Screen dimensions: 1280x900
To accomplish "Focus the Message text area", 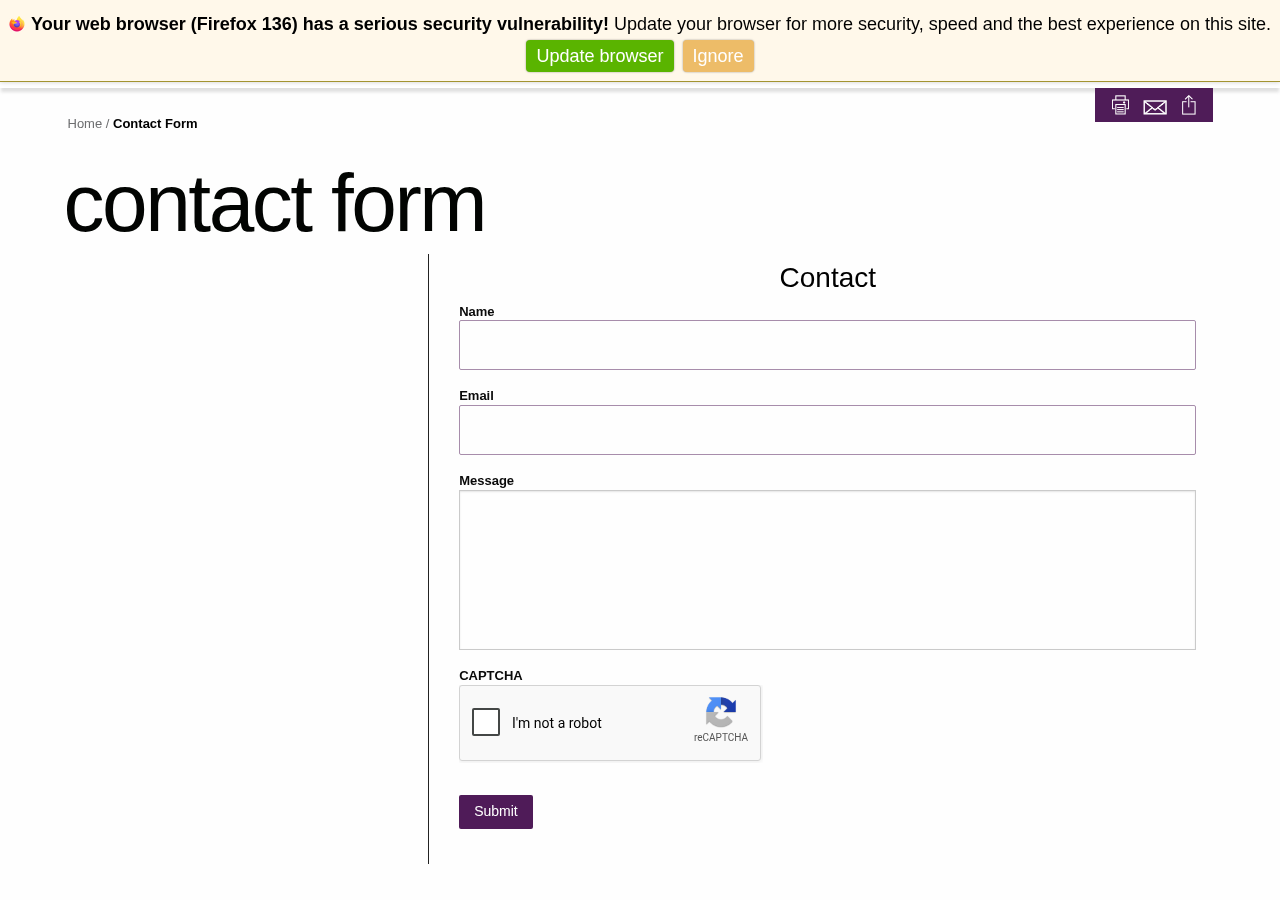I will click(x=827, y=569).
